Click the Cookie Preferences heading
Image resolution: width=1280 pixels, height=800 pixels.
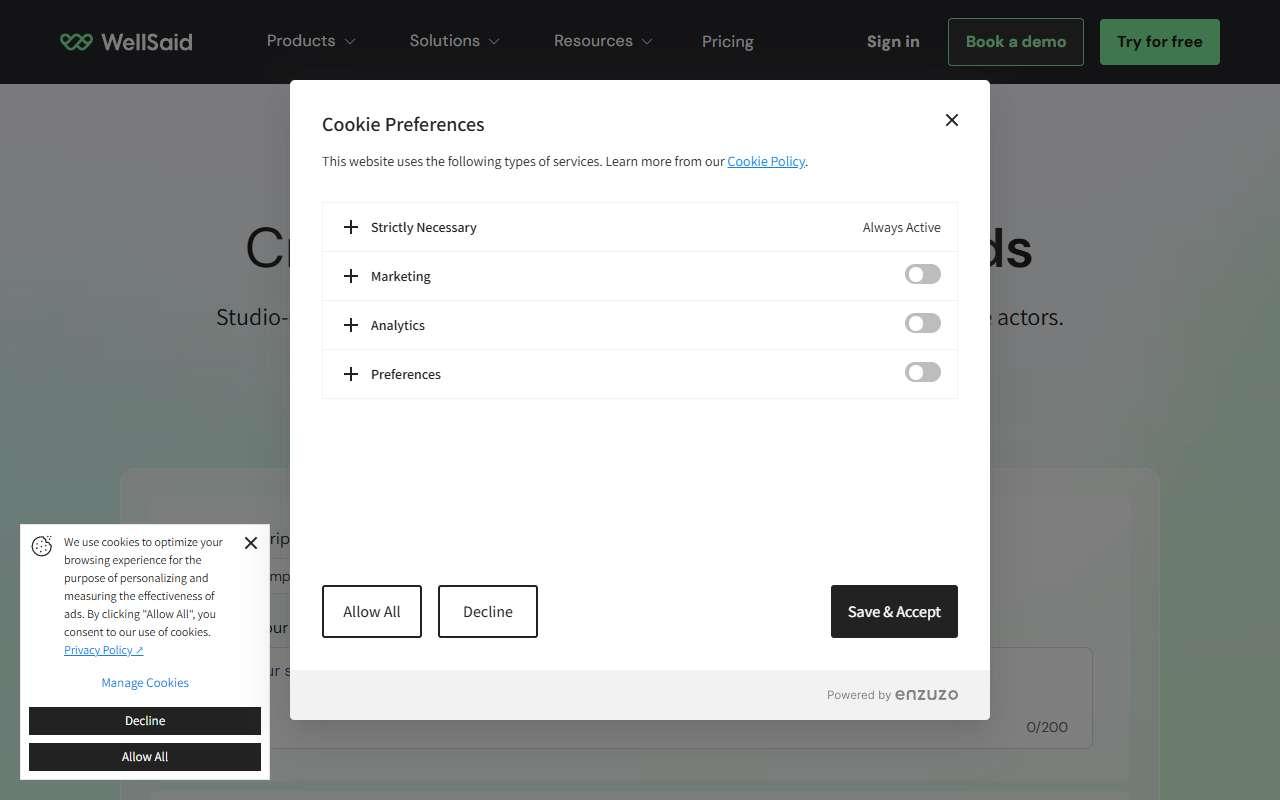403,125
